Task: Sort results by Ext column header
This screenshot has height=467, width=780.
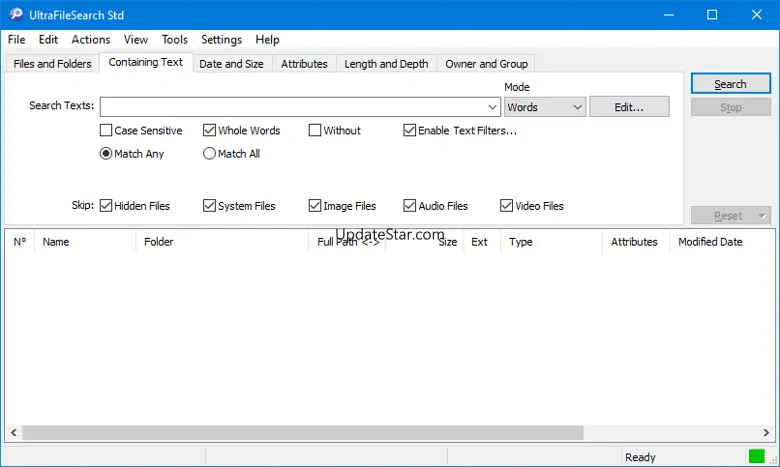Action: 482,242
